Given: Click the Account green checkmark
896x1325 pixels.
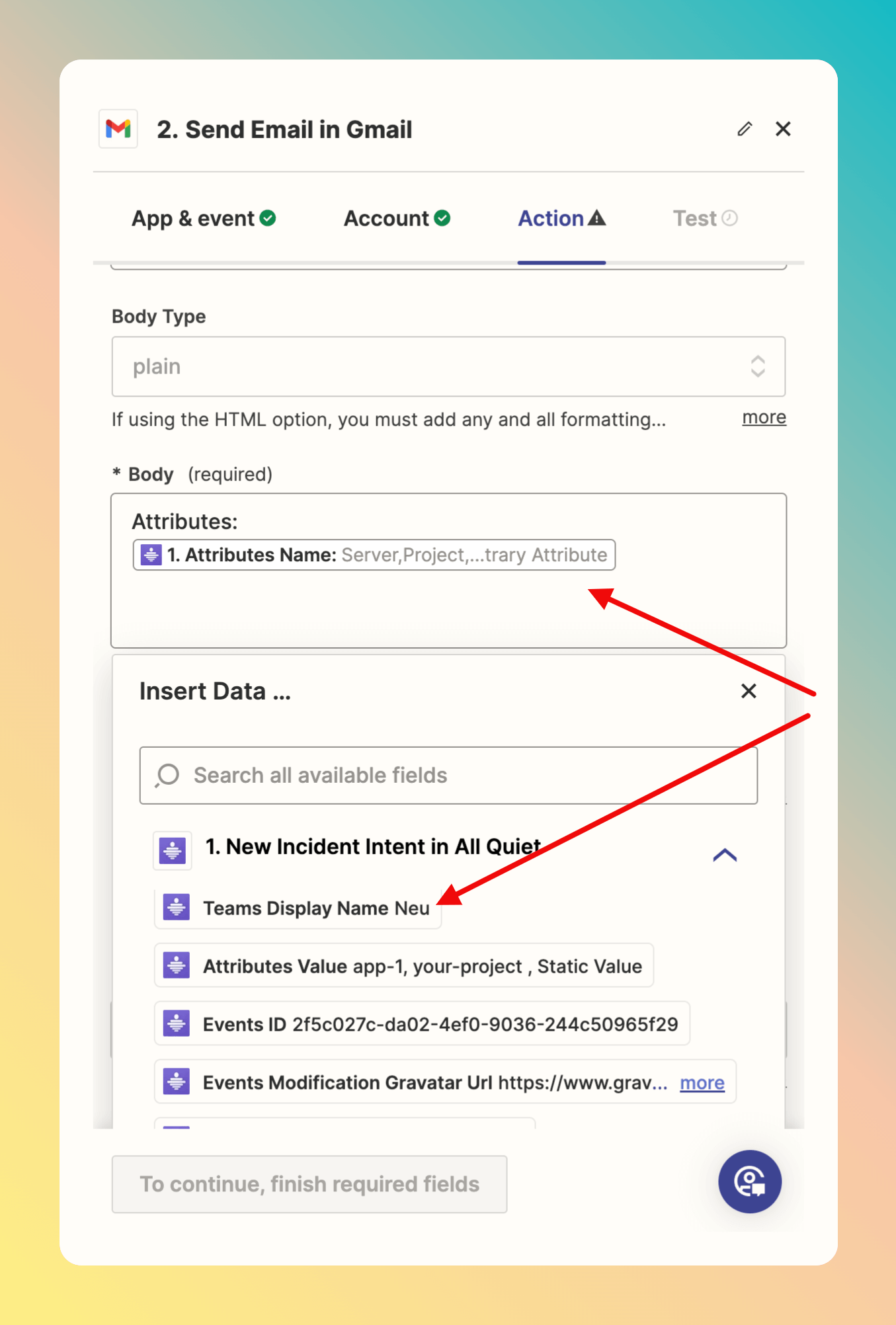Looking at the screenshot, I should tap(442, 218).
